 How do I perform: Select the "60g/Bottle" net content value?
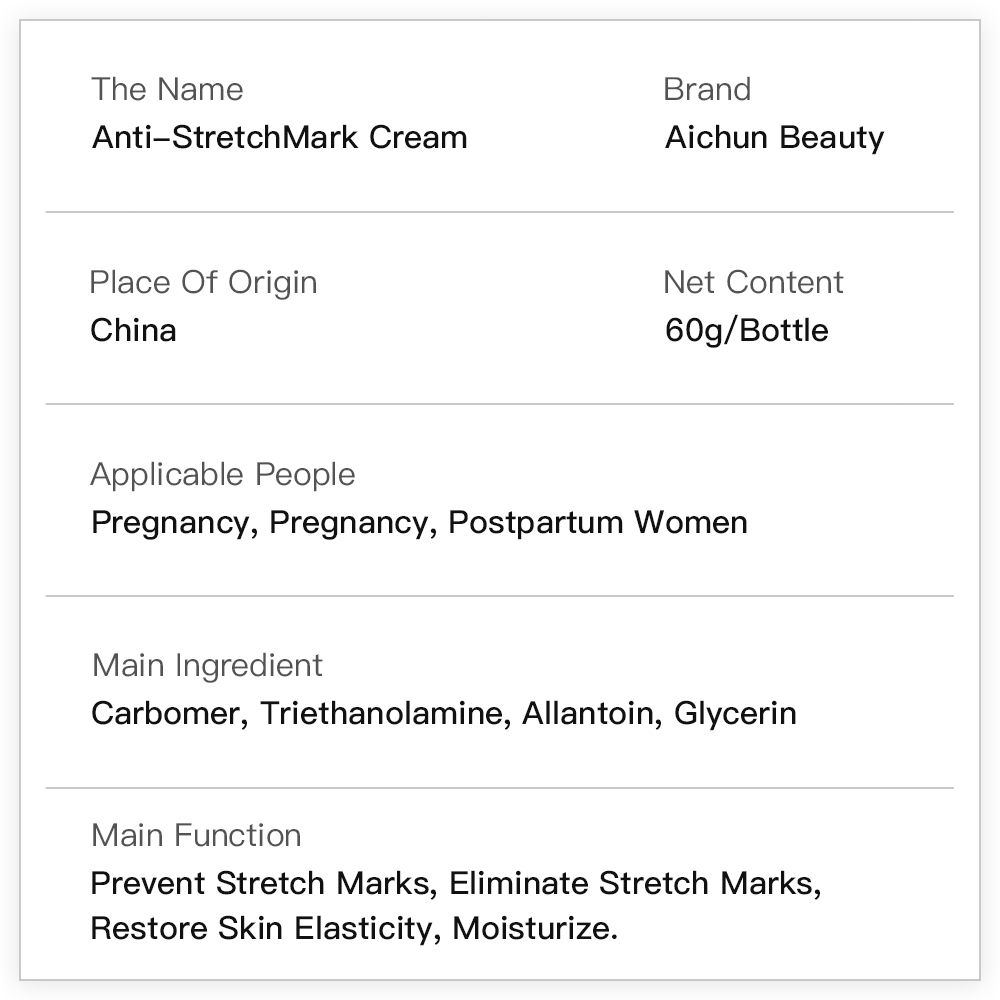point(746,330)
